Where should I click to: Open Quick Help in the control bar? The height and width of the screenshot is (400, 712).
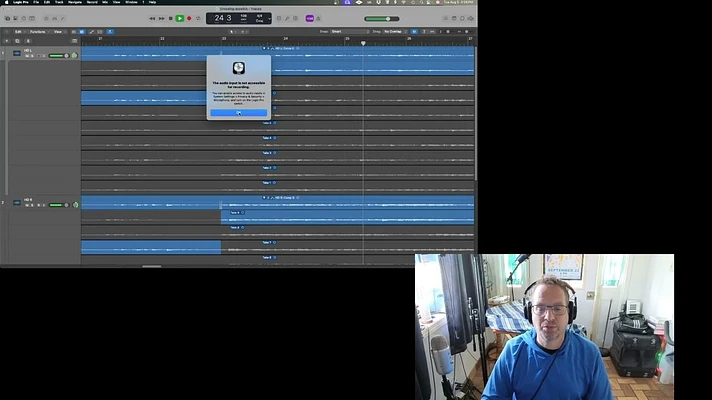pos(24,19)
